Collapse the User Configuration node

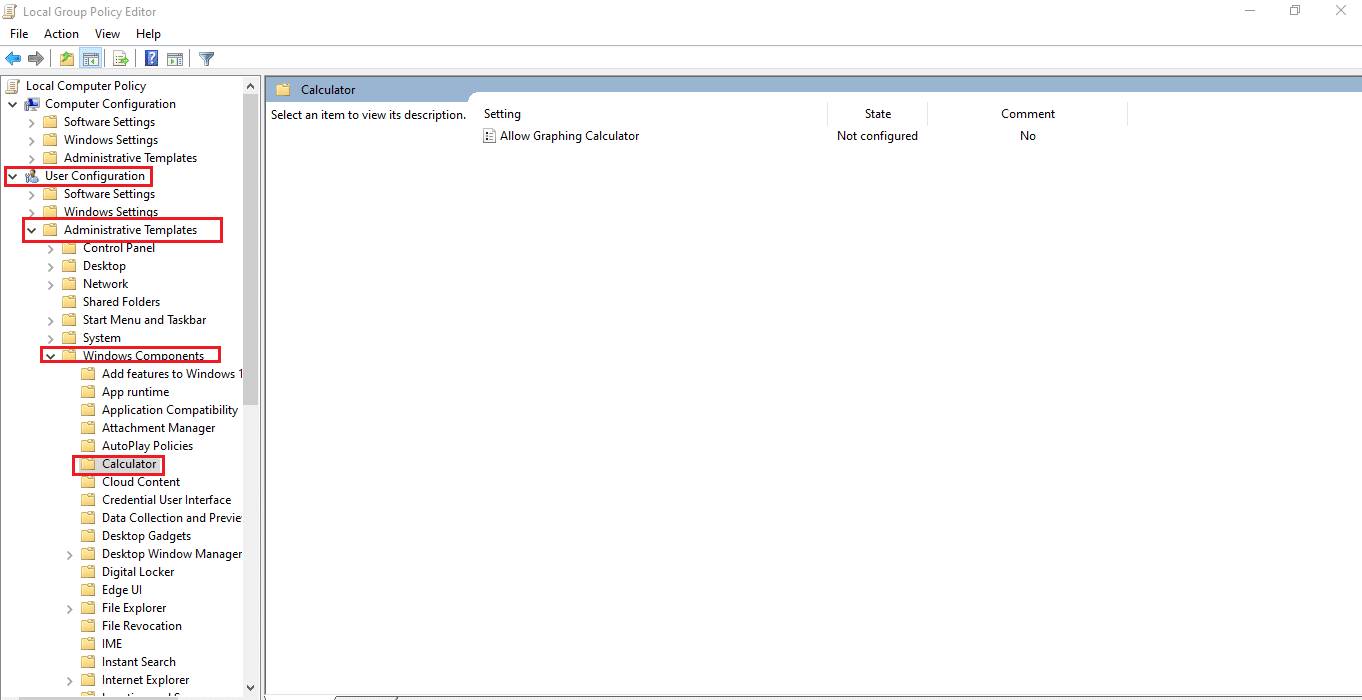click(12, 176)
